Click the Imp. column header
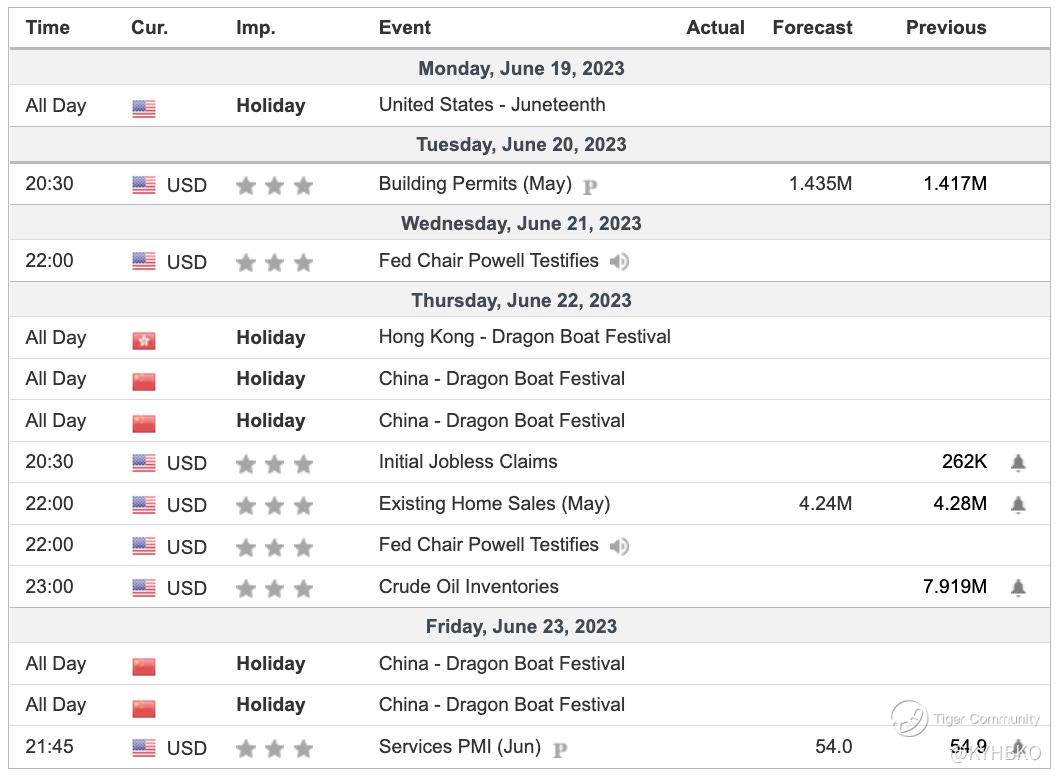Screen dimensions: 1062x778 [x=256, y=28]
